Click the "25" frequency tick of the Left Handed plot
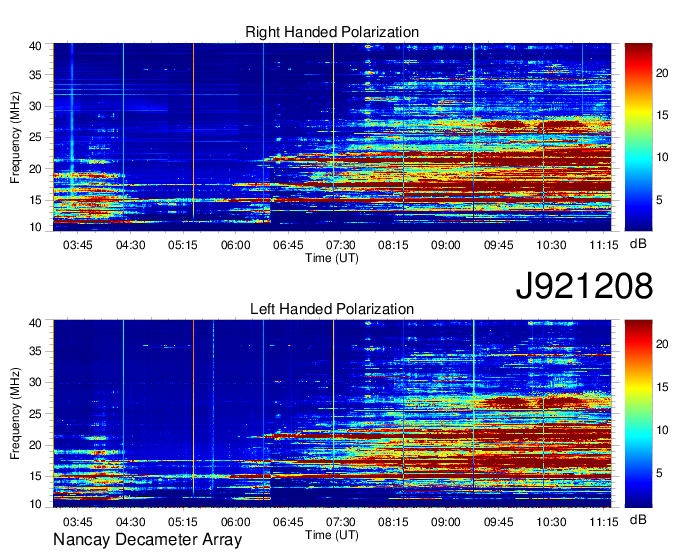Viewport: 680px width, 552px height. click(x=35, y=414)
